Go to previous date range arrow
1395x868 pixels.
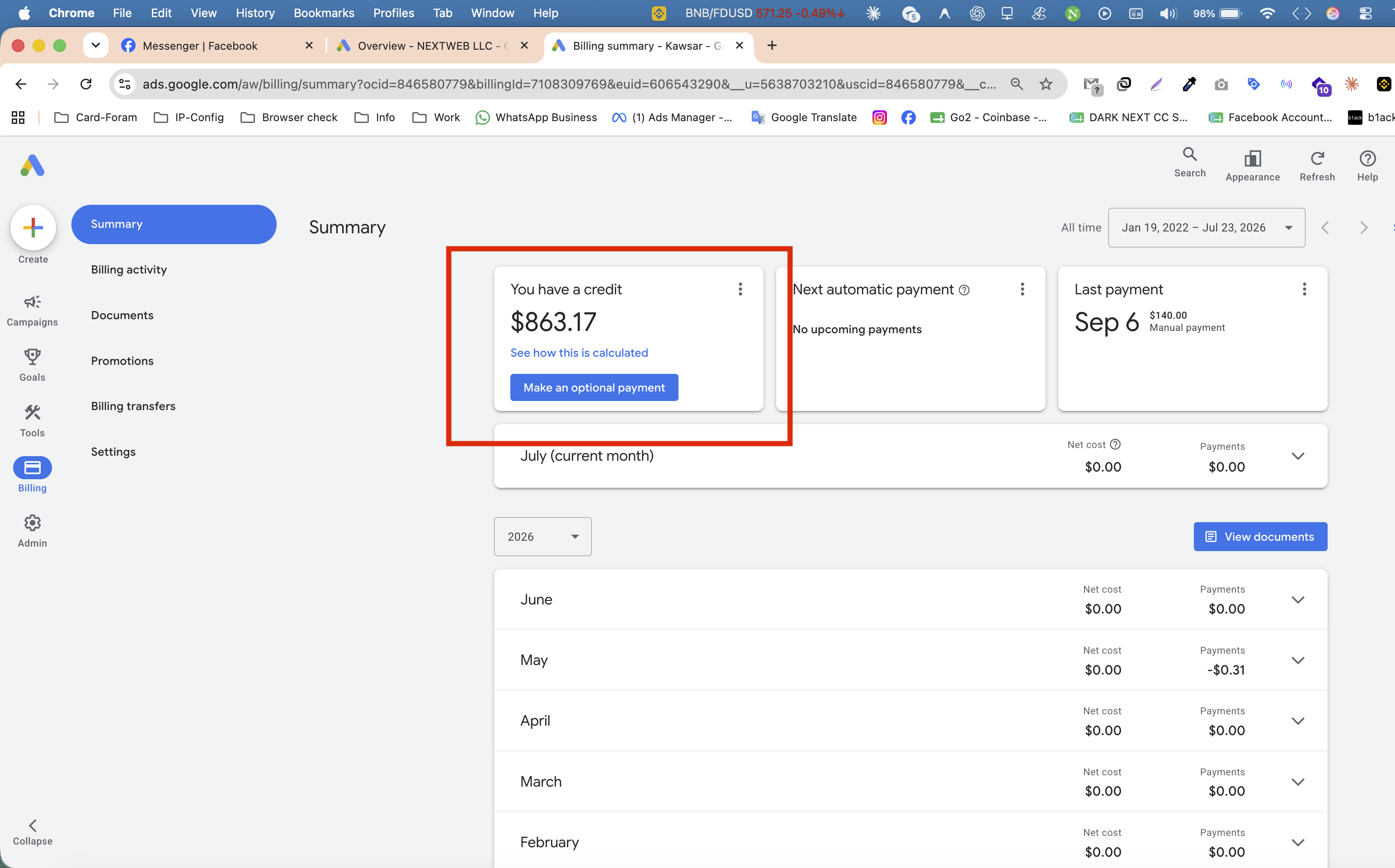(x=1324, y=228)
